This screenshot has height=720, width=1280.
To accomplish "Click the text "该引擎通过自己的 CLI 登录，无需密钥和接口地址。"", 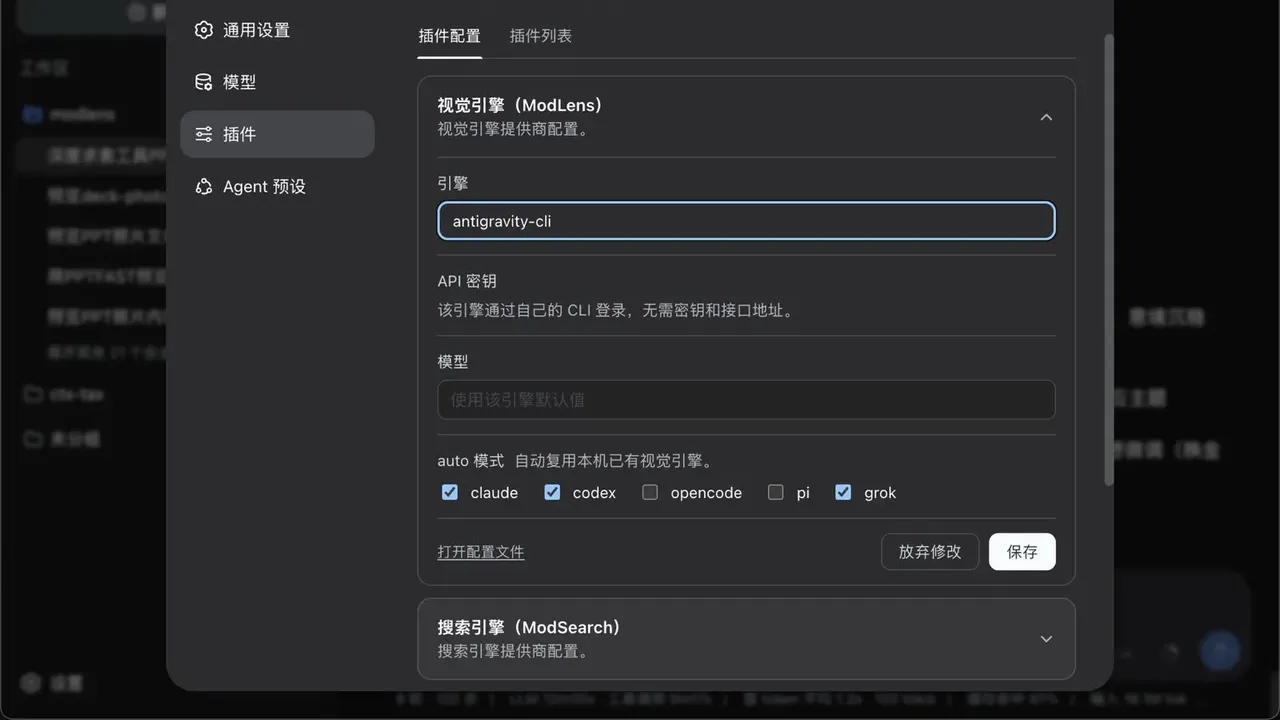I will (617, 310).
